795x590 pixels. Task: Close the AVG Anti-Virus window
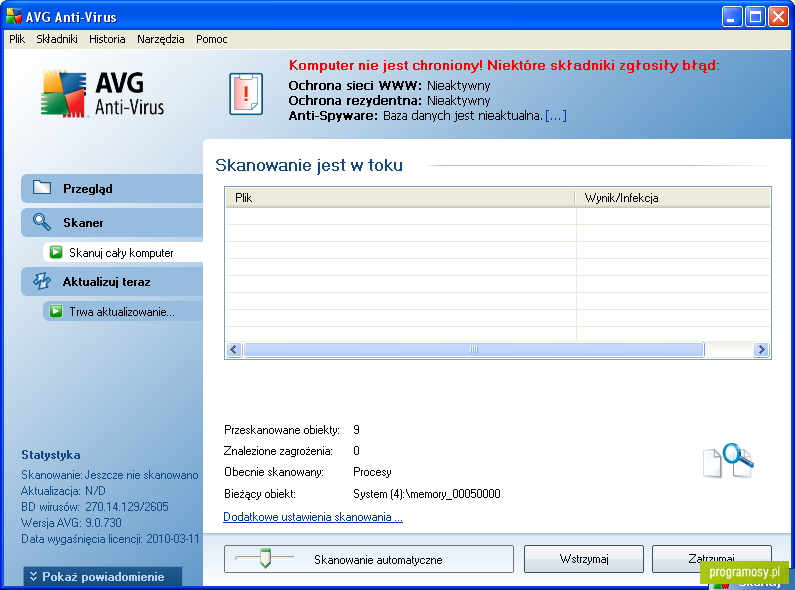coord(778,17)
